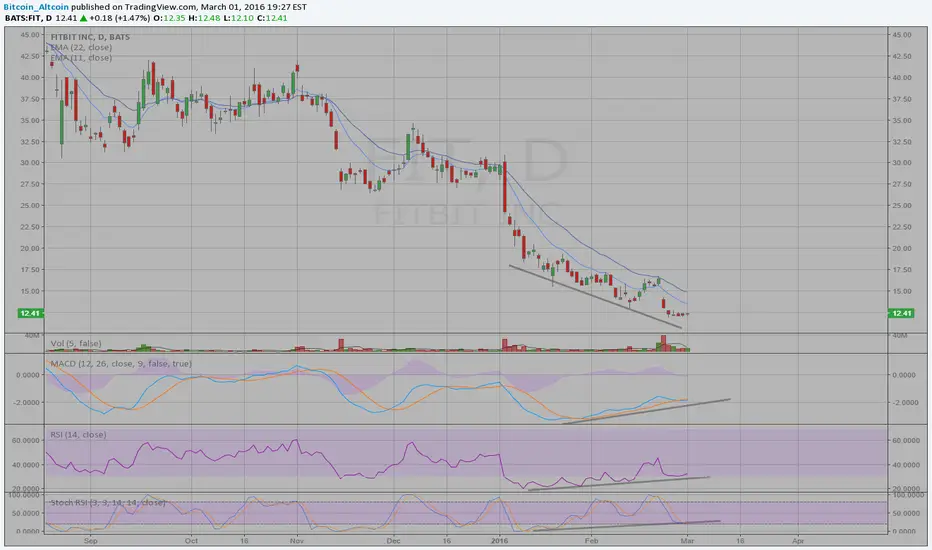Click the L:12.10 low value

pyautogui.click(x=238, y=18)
